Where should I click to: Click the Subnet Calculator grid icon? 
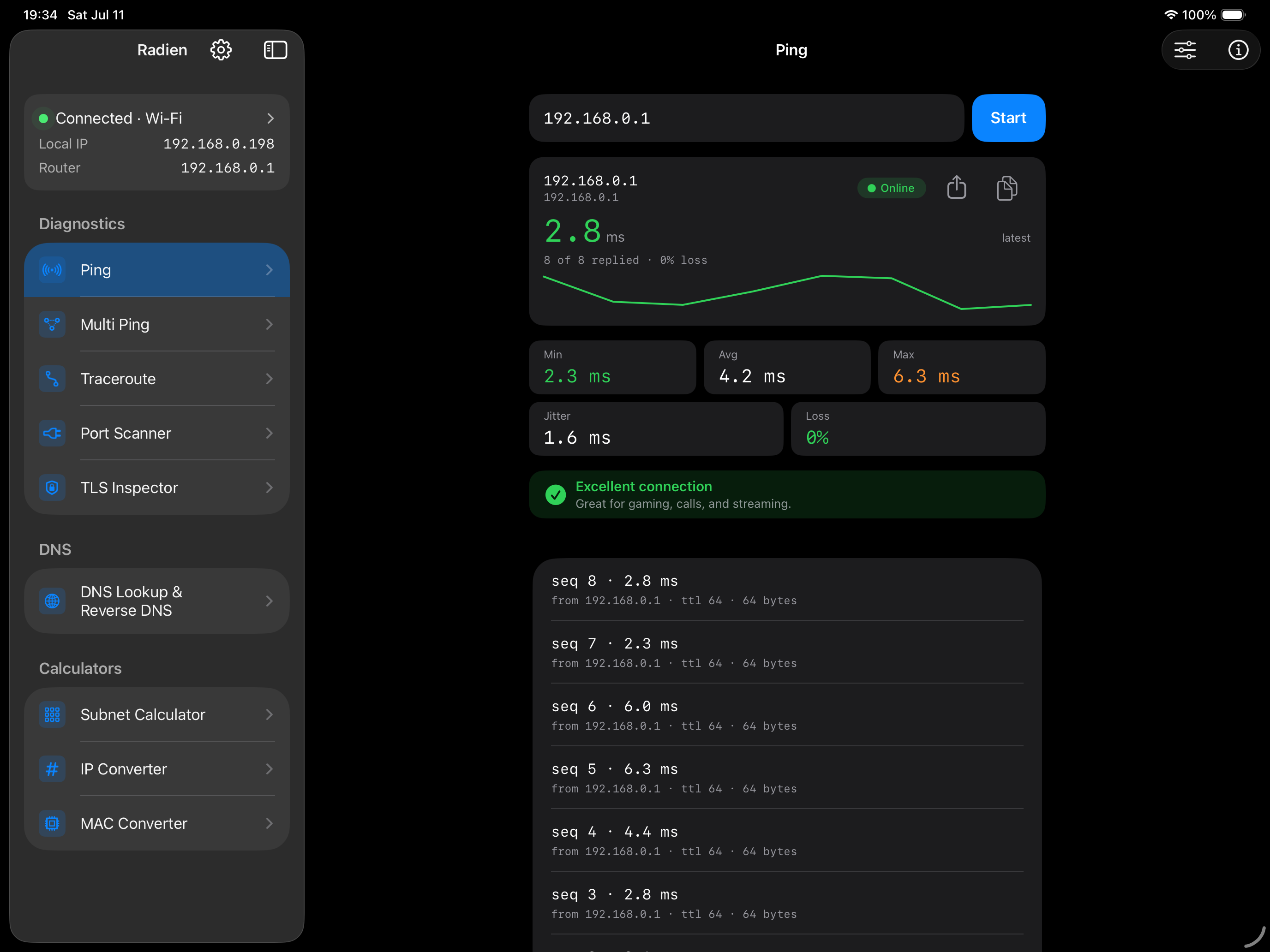click(52, 714)
